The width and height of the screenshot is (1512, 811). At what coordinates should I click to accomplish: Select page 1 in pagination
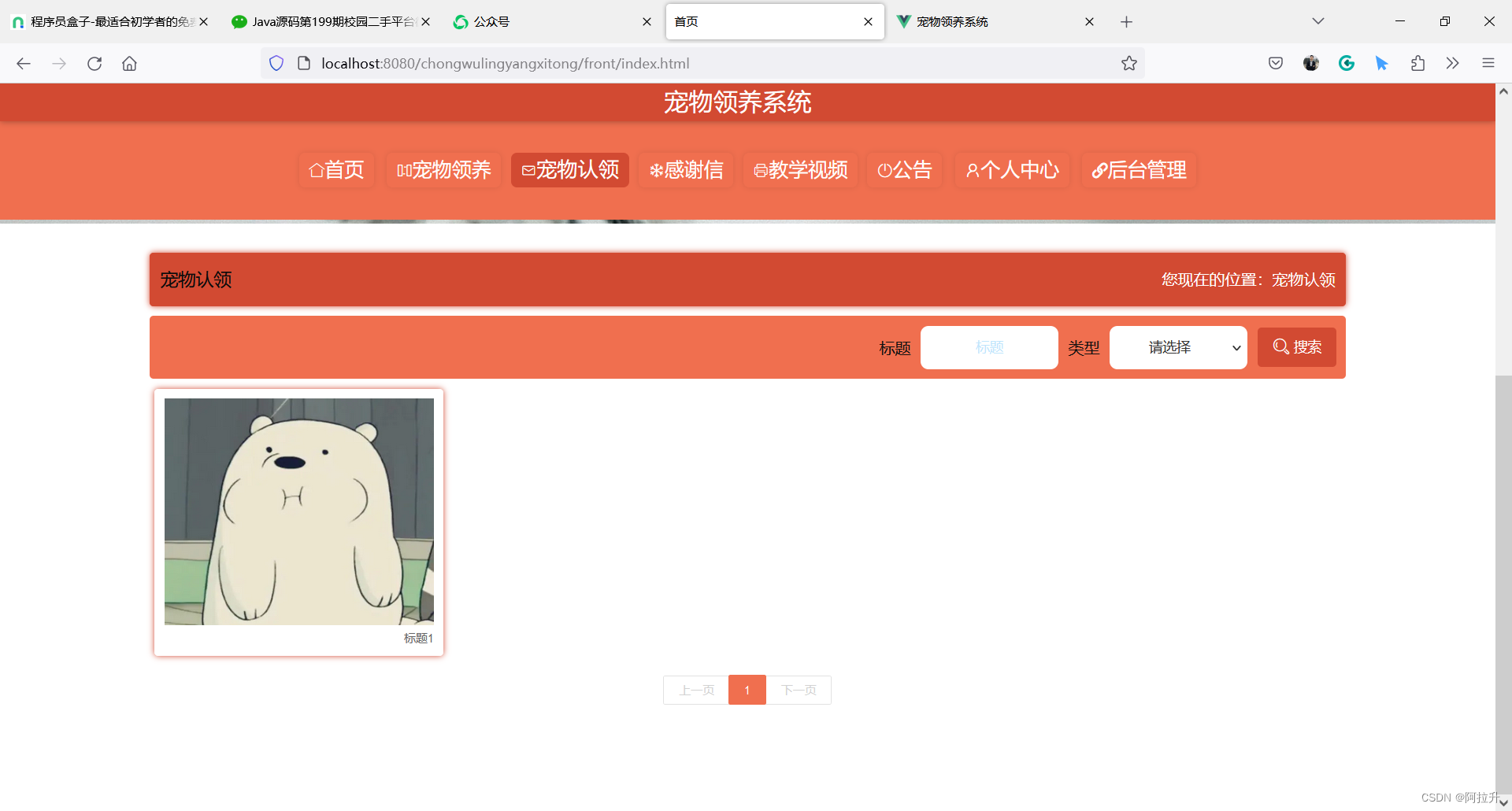pos(747,691)
